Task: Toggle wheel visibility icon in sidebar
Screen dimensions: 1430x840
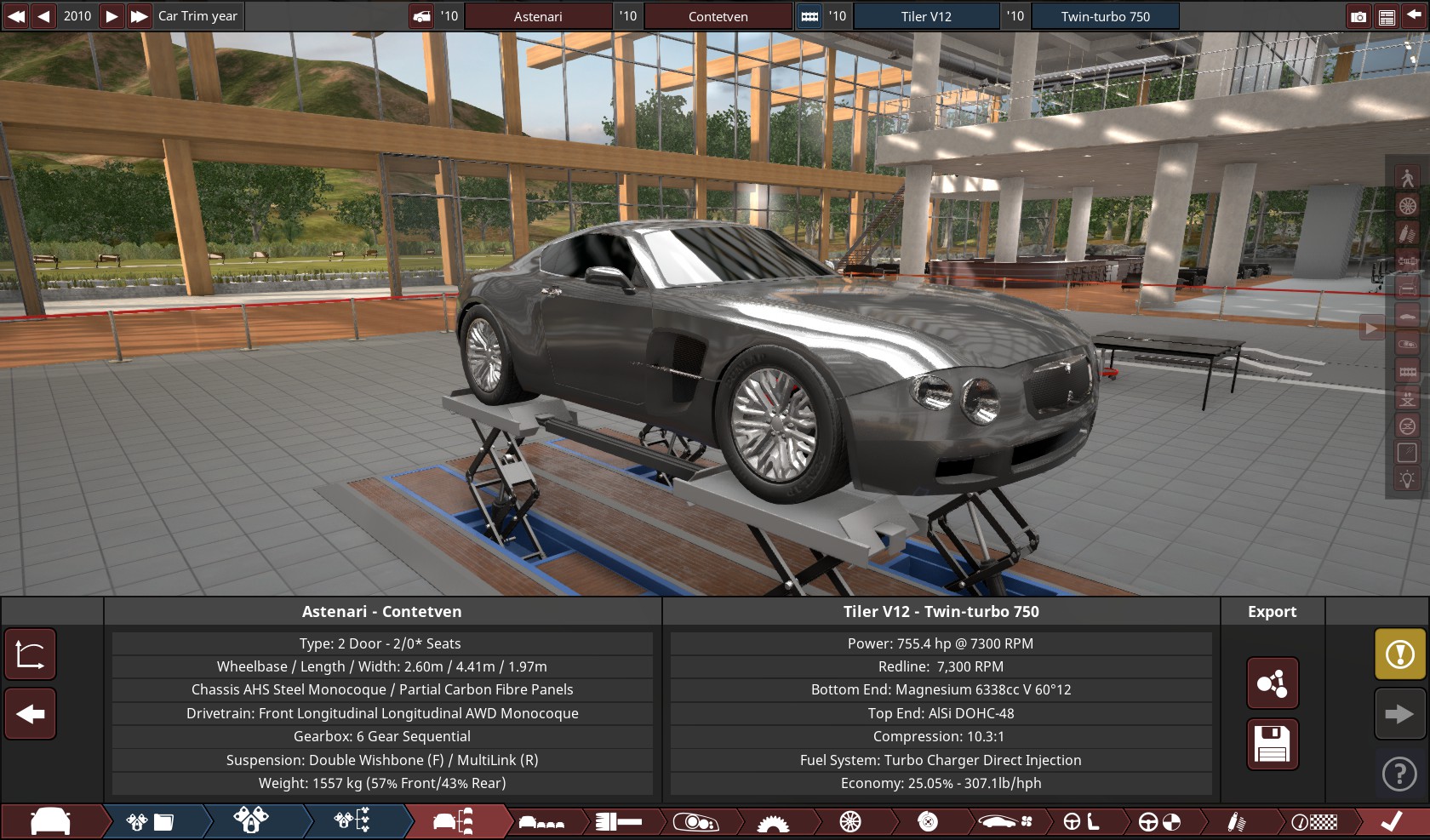Action: [x=1407, y=206]
